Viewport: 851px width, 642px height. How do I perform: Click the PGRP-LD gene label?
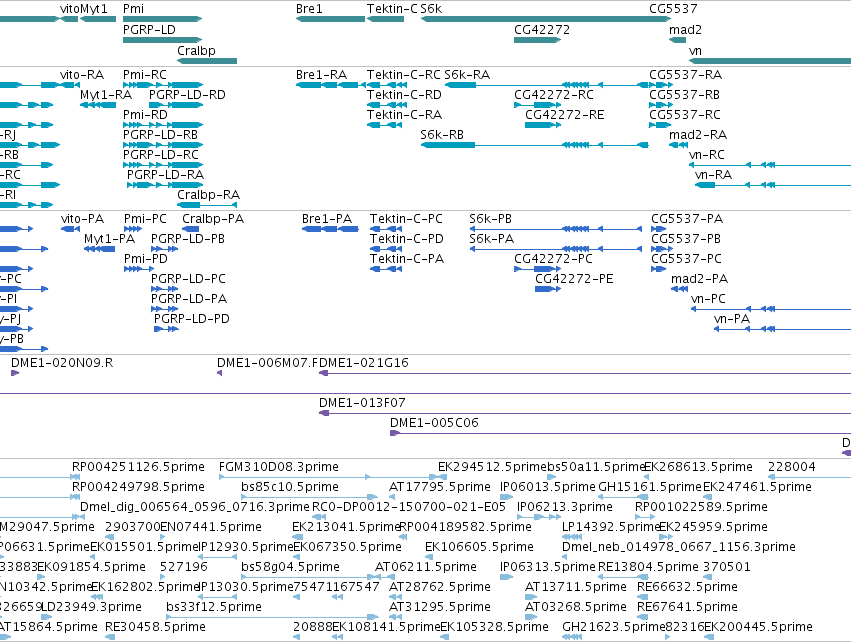pos(149,30)
